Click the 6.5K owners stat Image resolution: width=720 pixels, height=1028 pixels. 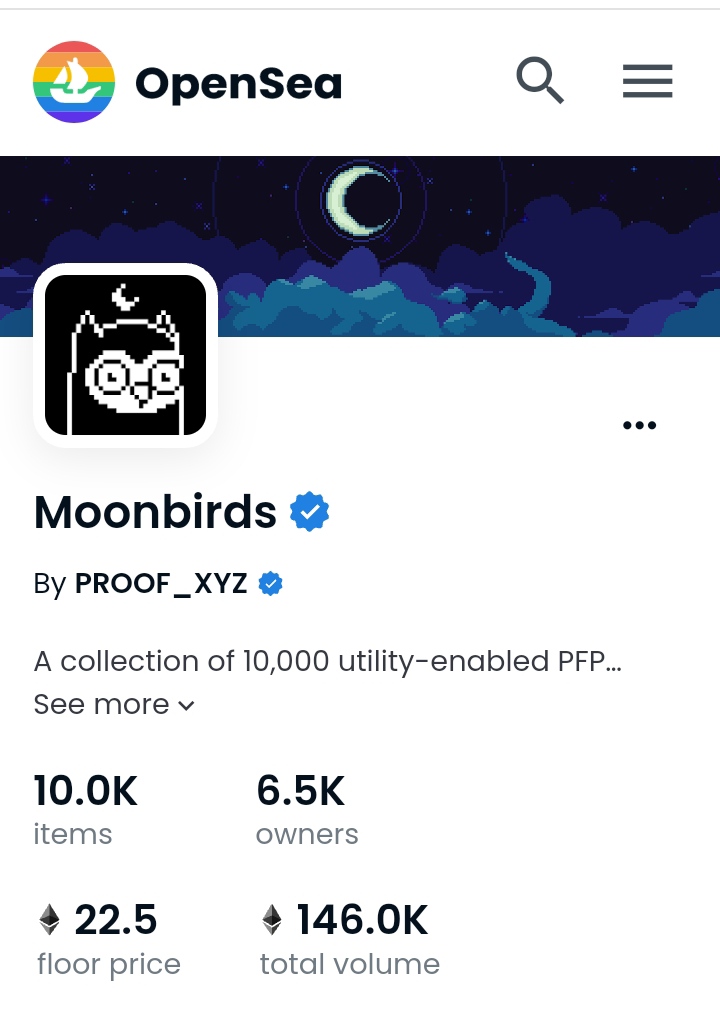coord(307,810)
